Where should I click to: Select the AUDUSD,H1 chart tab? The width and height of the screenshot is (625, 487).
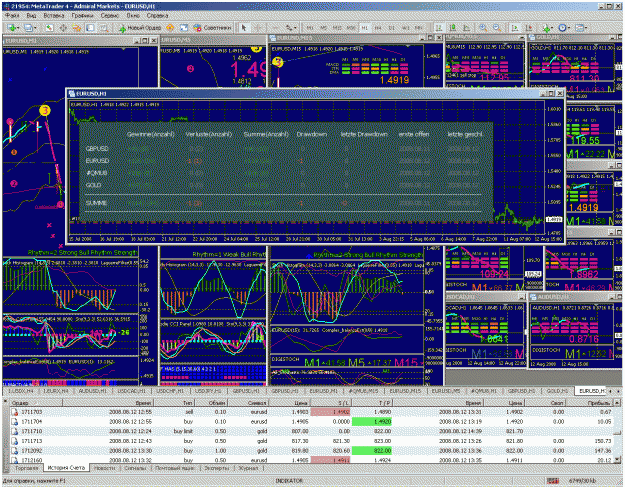(x=92, y=391)
